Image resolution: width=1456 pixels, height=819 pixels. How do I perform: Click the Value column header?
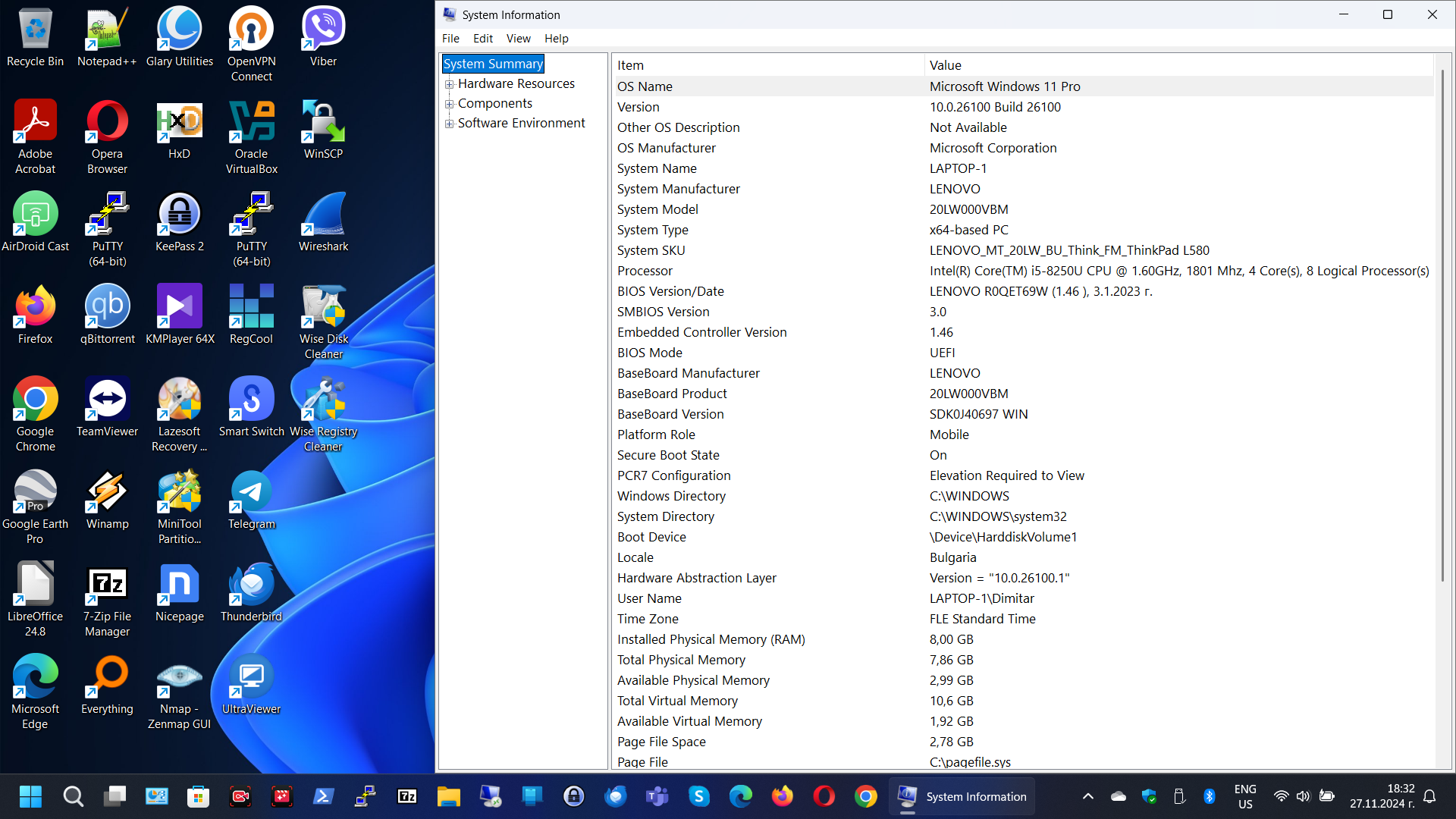point(1178,65)
